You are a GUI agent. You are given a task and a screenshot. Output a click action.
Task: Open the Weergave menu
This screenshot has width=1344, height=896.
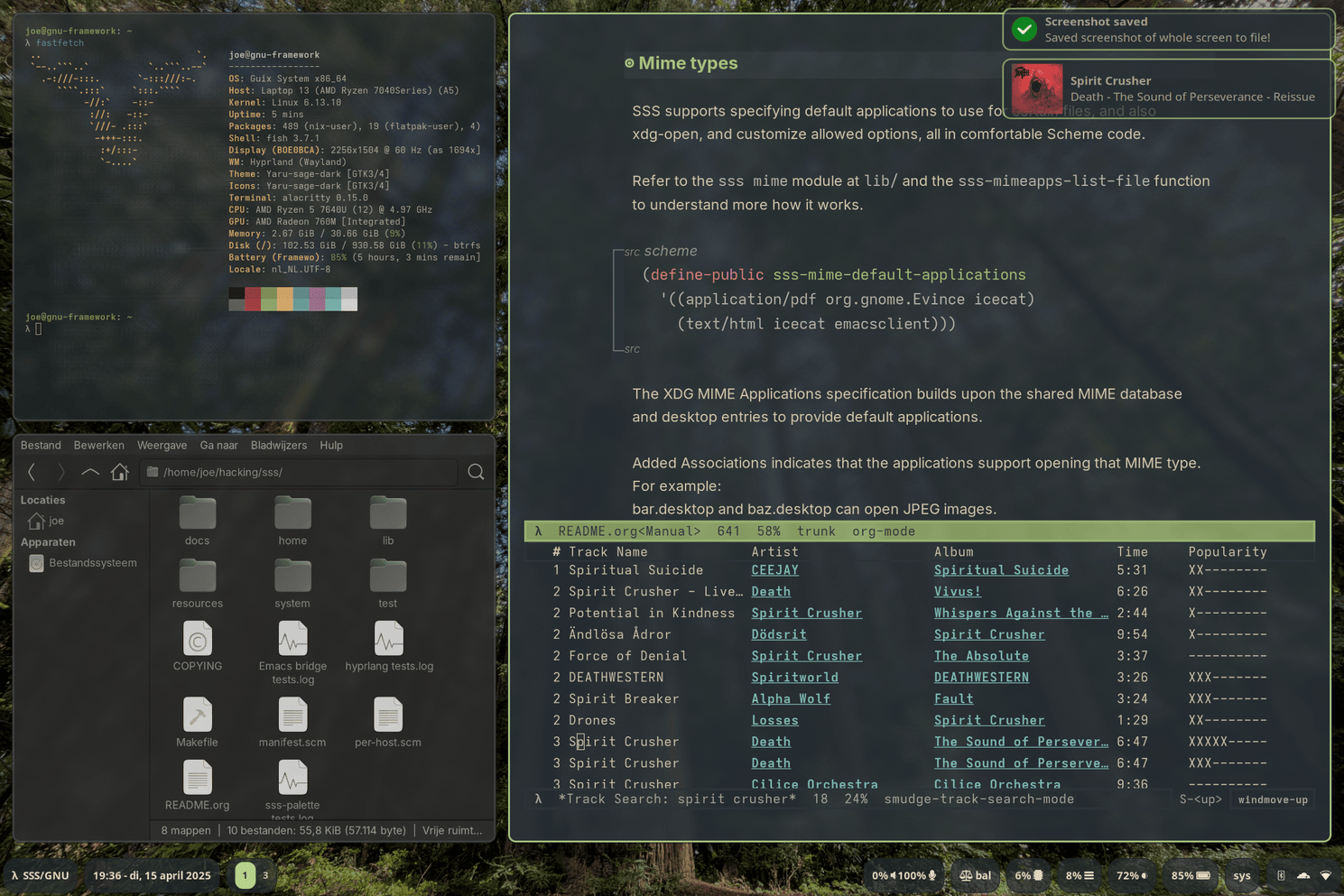coord(162,445)
